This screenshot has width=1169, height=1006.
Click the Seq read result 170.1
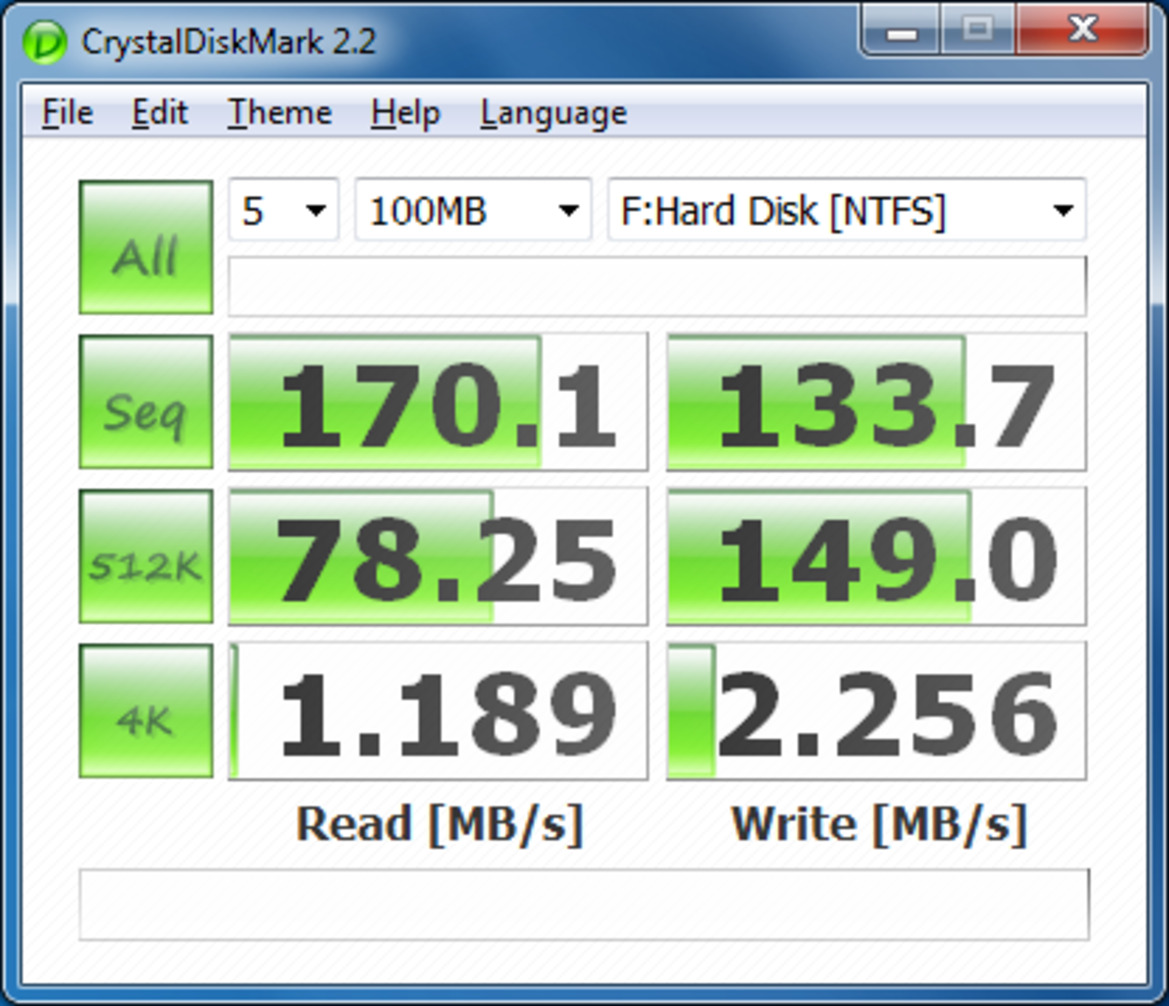(438, 402)
